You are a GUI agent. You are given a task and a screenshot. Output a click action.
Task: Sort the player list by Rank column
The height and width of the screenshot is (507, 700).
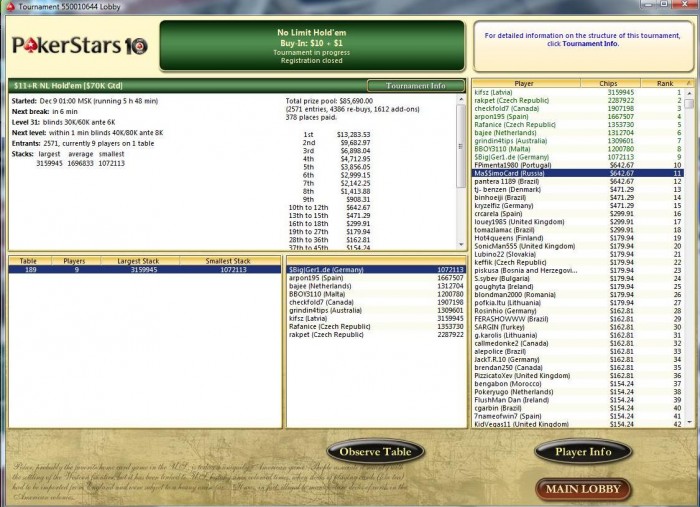pyautogui.click(x=665, y=83)
